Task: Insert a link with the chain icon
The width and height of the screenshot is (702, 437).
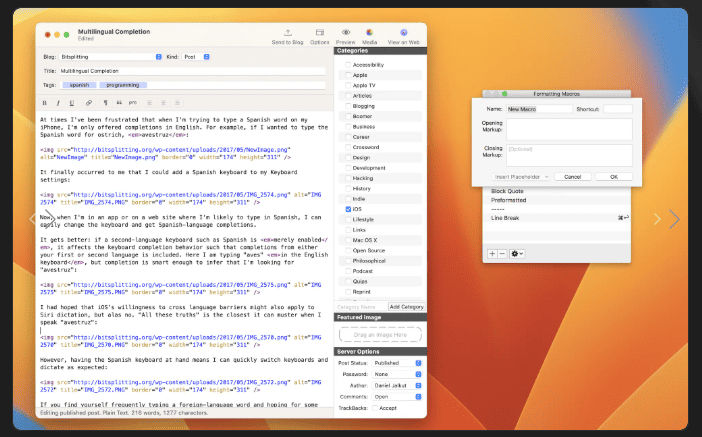Action: point(89,103)
